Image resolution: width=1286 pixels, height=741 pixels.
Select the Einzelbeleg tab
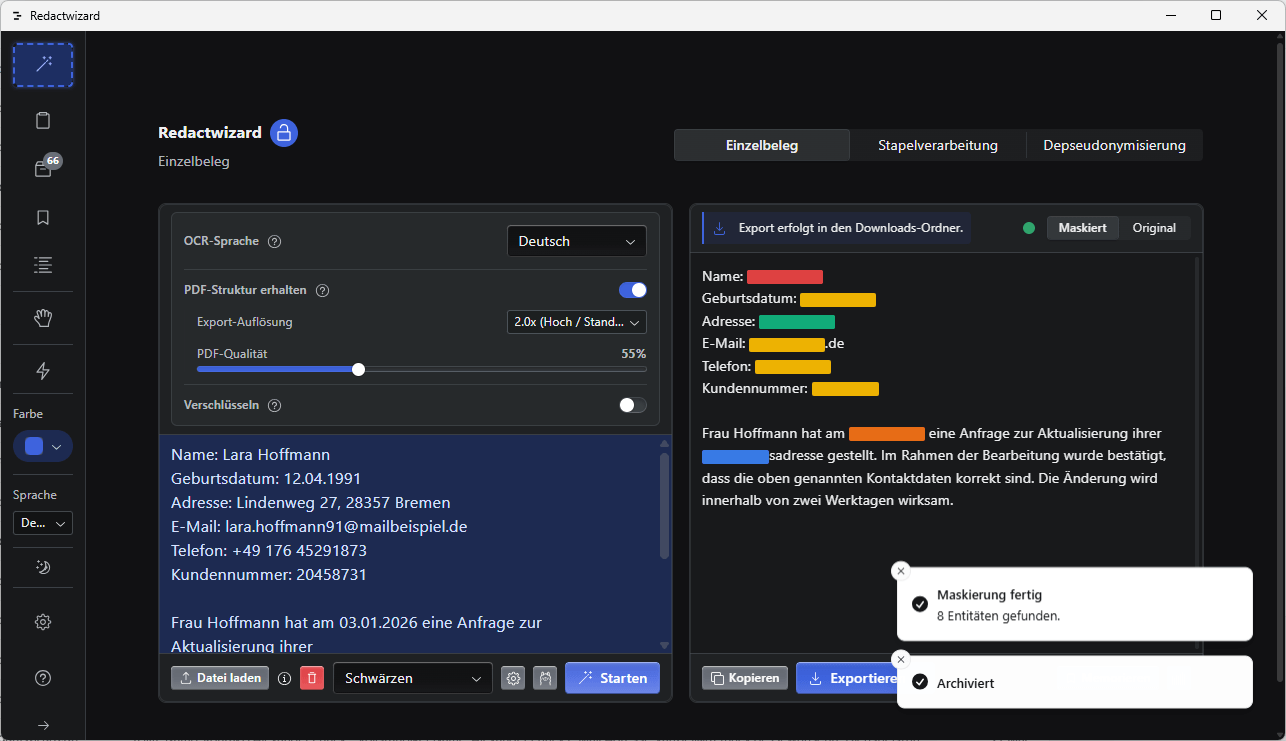click(x=762, y=145)
